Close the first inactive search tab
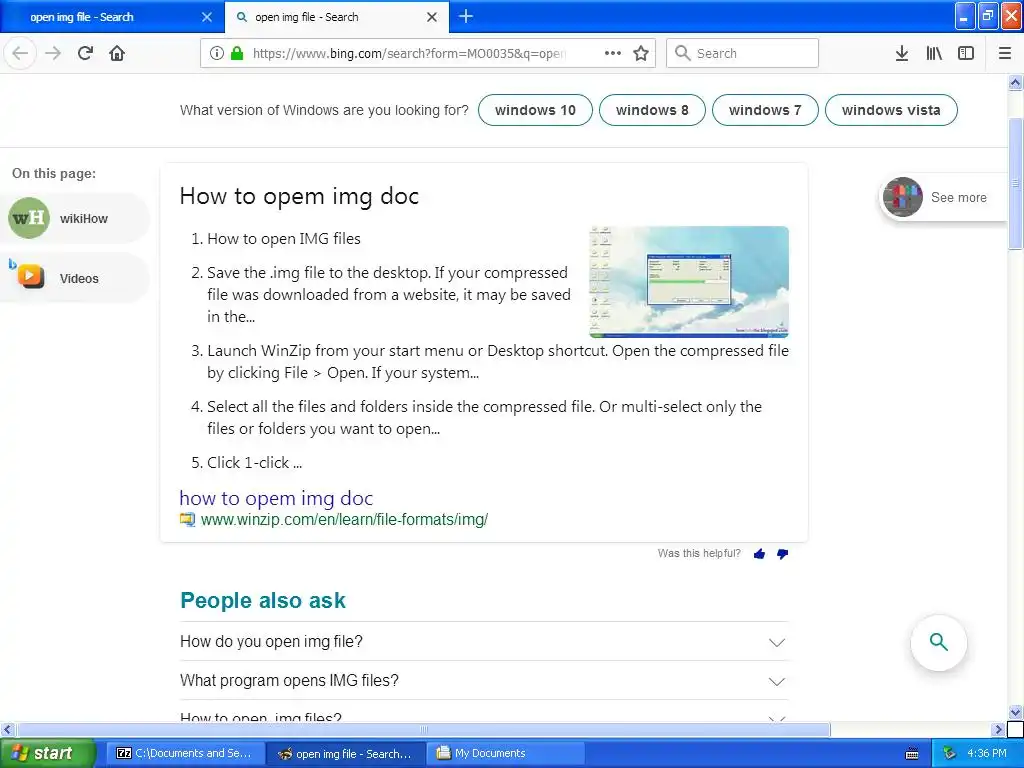 point(207,17)
